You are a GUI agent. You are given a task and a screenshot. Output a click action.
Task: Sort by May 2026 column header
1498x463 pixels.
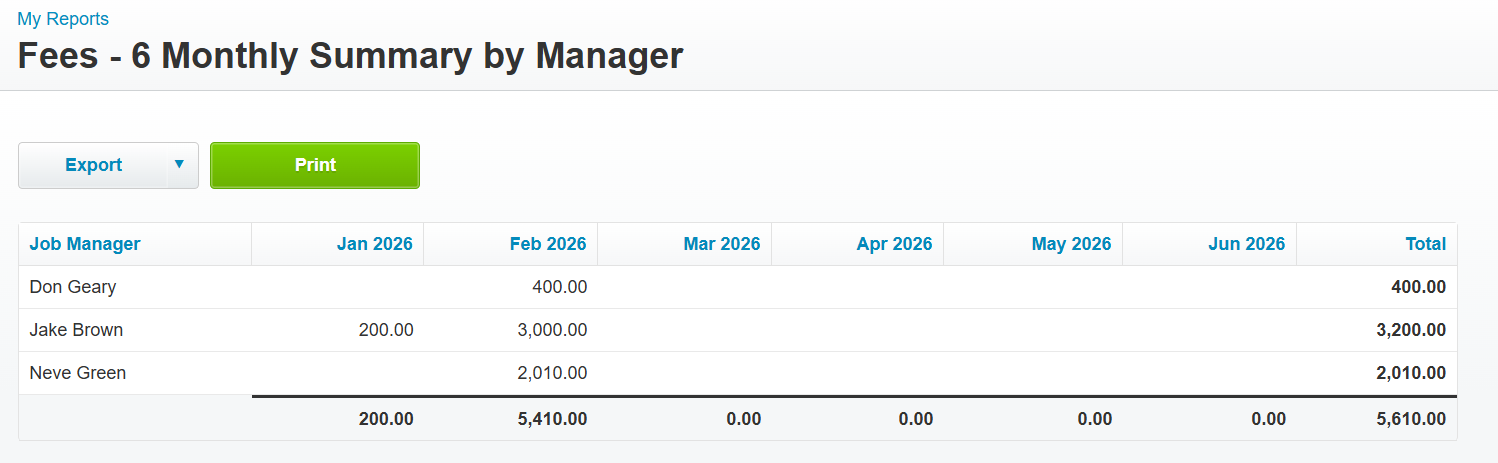click(1071, 244)
